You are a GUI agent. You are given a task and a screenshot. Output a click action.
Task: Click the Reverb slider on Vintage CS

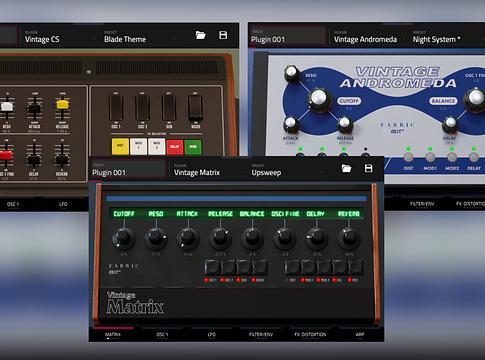(62, 160)
